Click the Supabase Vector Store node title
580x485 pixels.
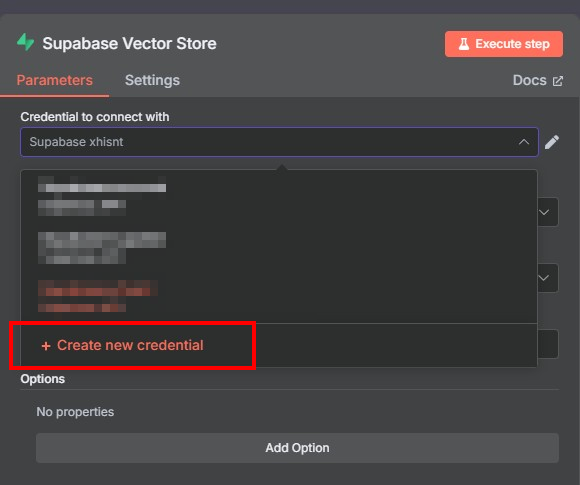click(x=129, y=43)
